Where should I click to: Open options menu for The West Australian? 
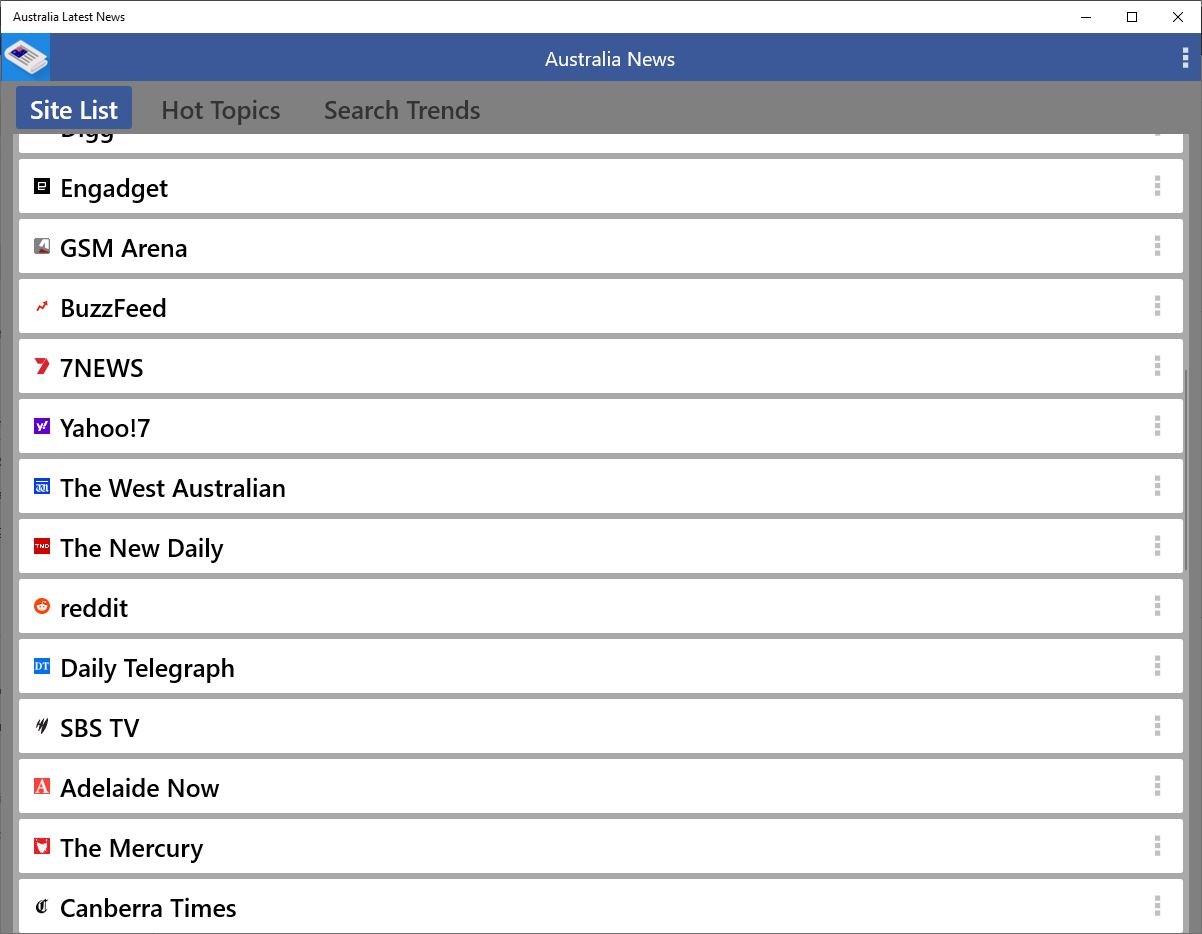pyautogui.click(x=1157, y=486)
